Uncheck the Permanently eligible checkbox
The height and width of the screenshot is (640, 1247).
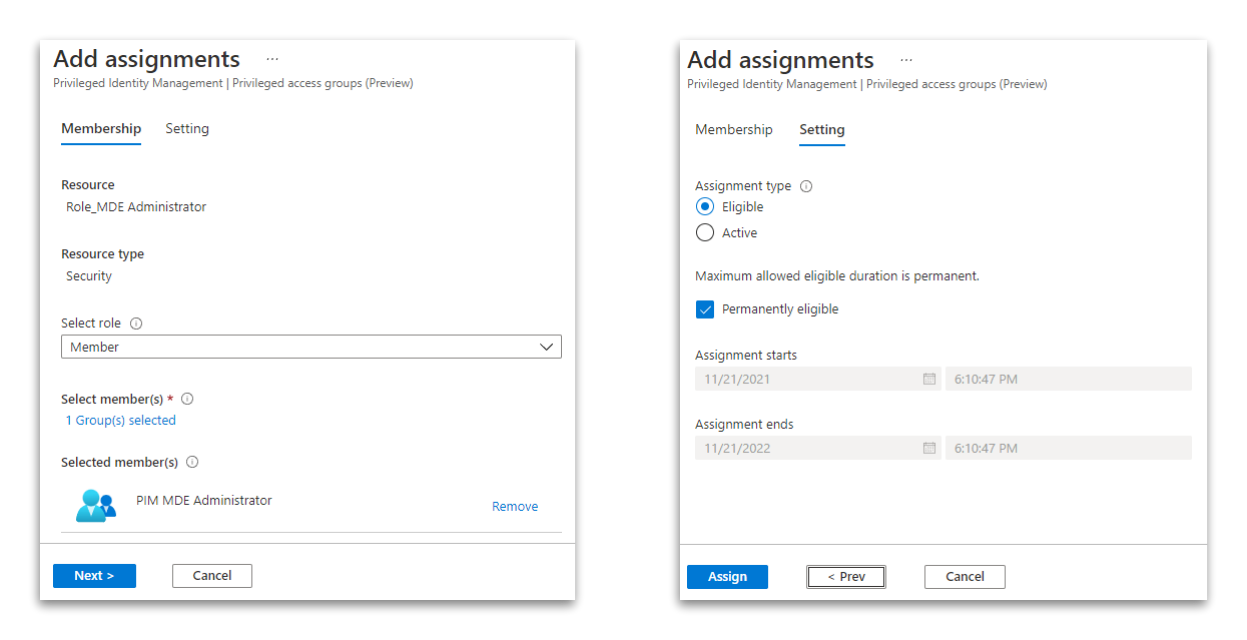705,309
